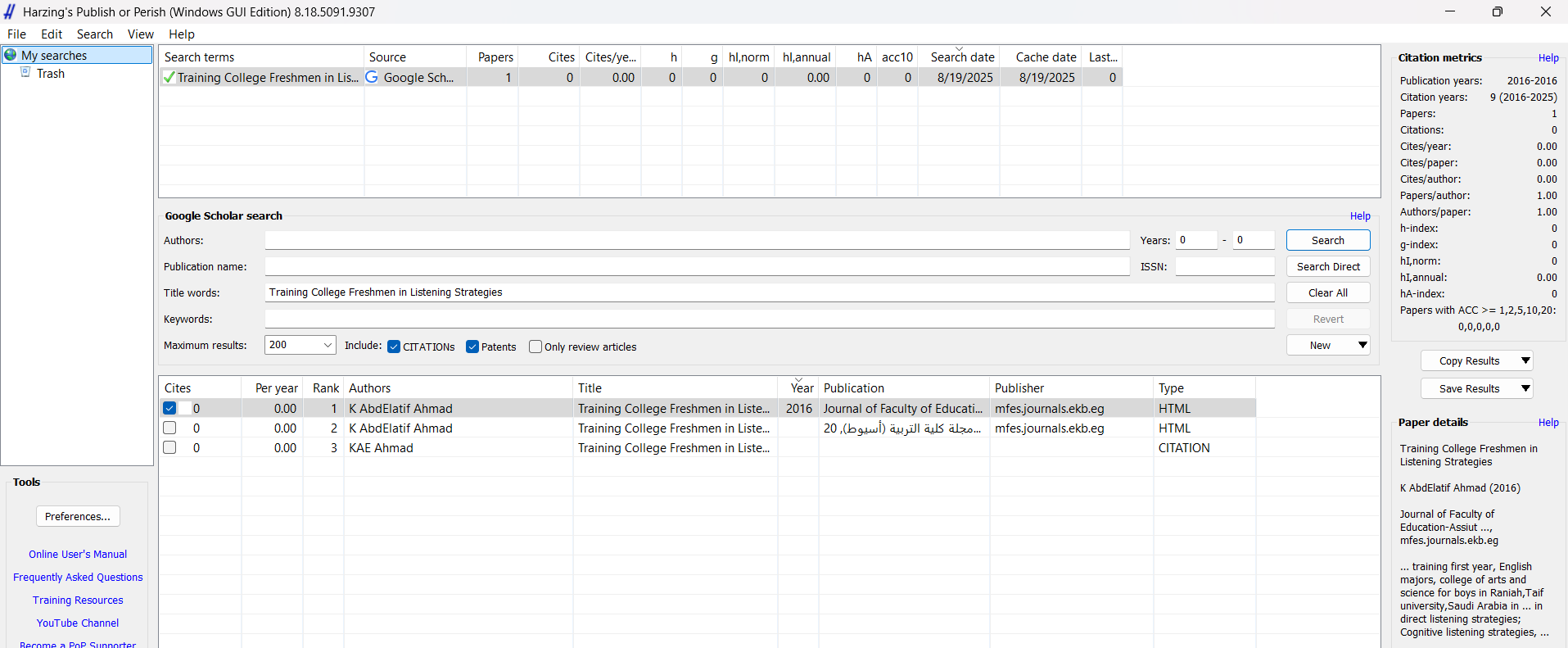Sort results by Cites column header
The height and width of the screenshot is (648, 1568).
point(200,388)
